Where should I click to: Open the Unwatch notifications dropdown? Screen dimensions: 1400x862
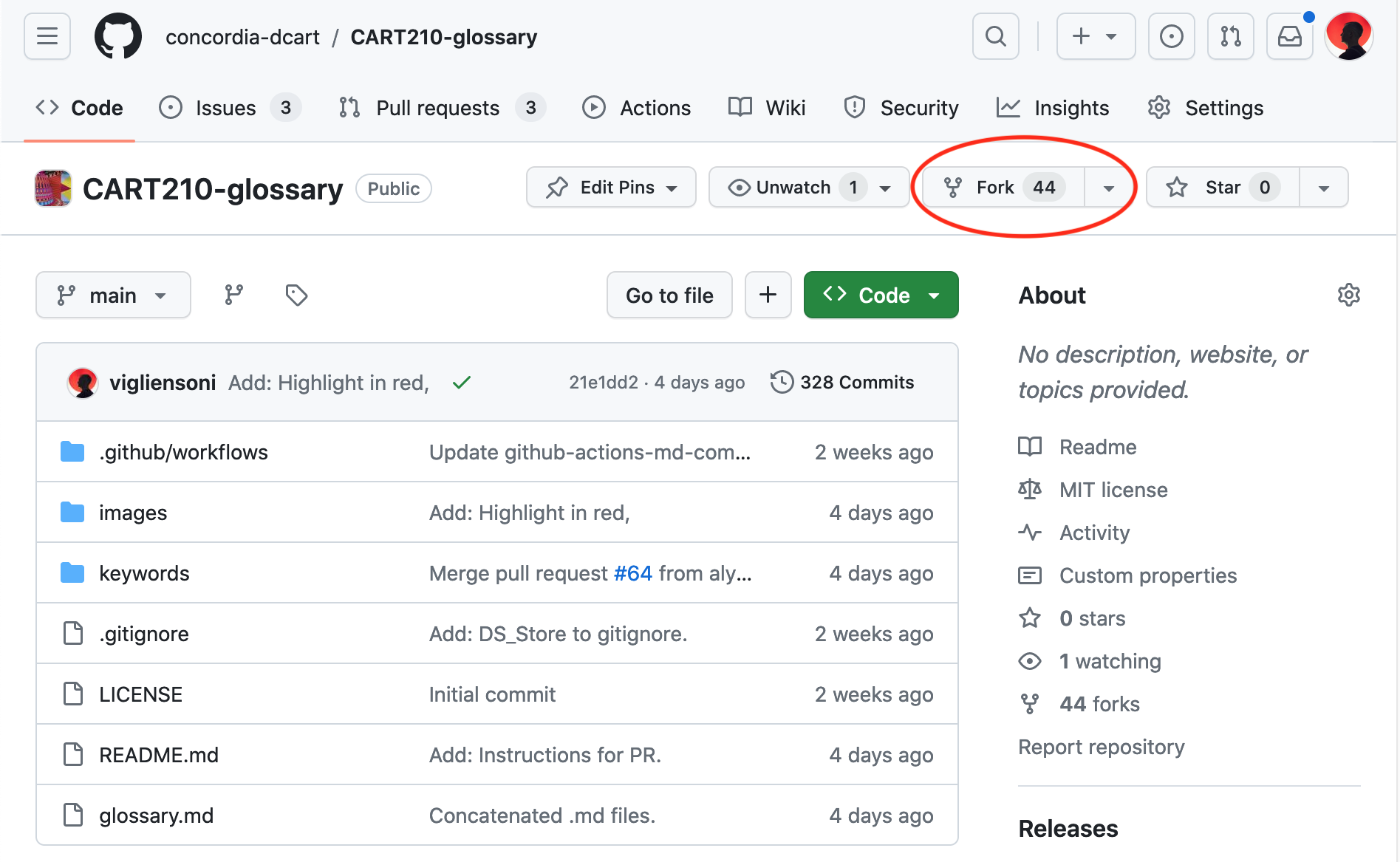809,188
